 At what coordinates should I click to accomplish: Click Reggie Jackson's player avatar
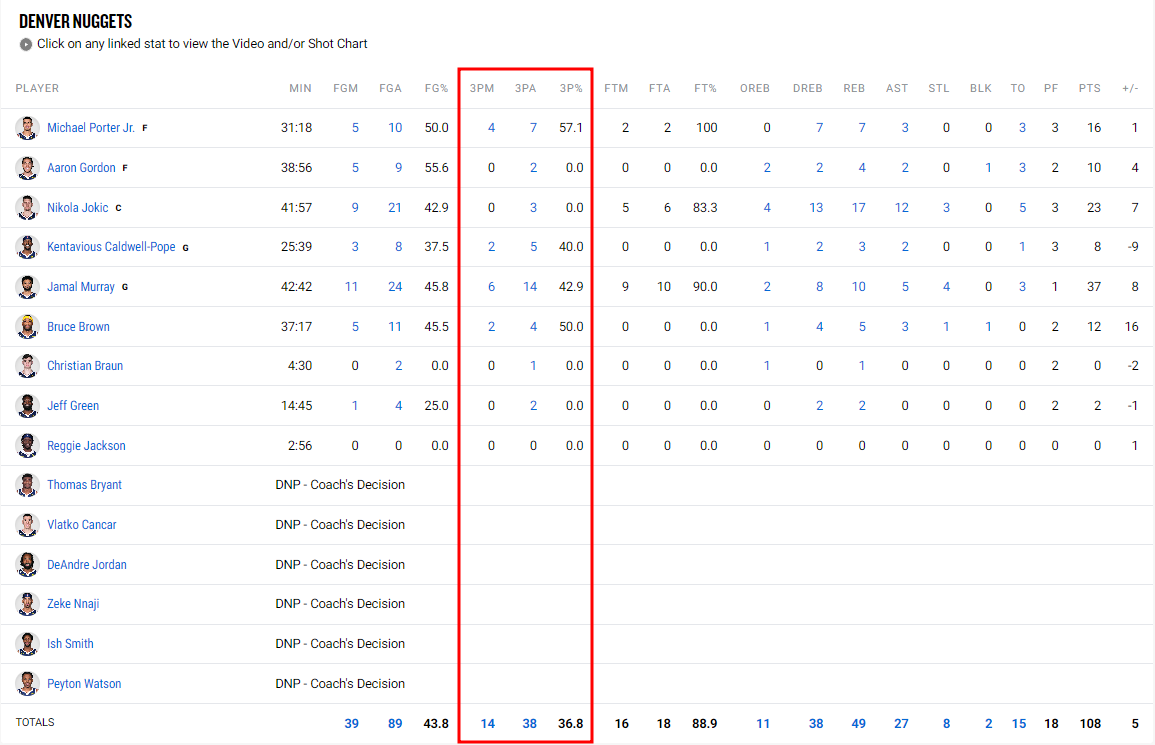[x=27, y=446]
